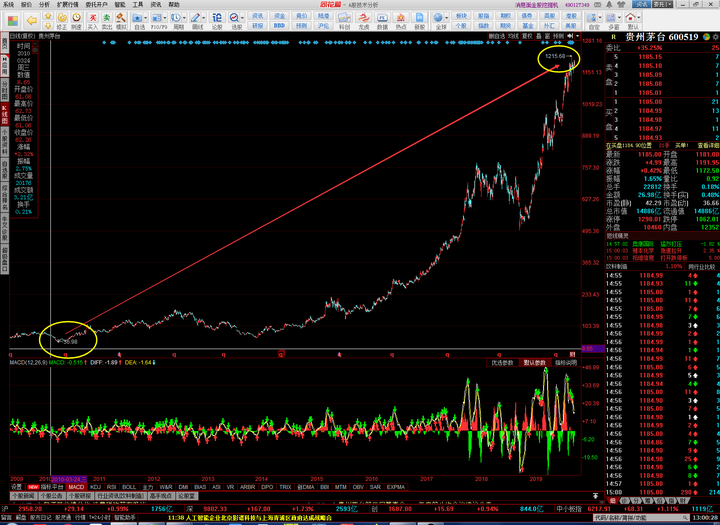
Task: Toggle the 叠 overlay chart button
Action: coord(539,36)
